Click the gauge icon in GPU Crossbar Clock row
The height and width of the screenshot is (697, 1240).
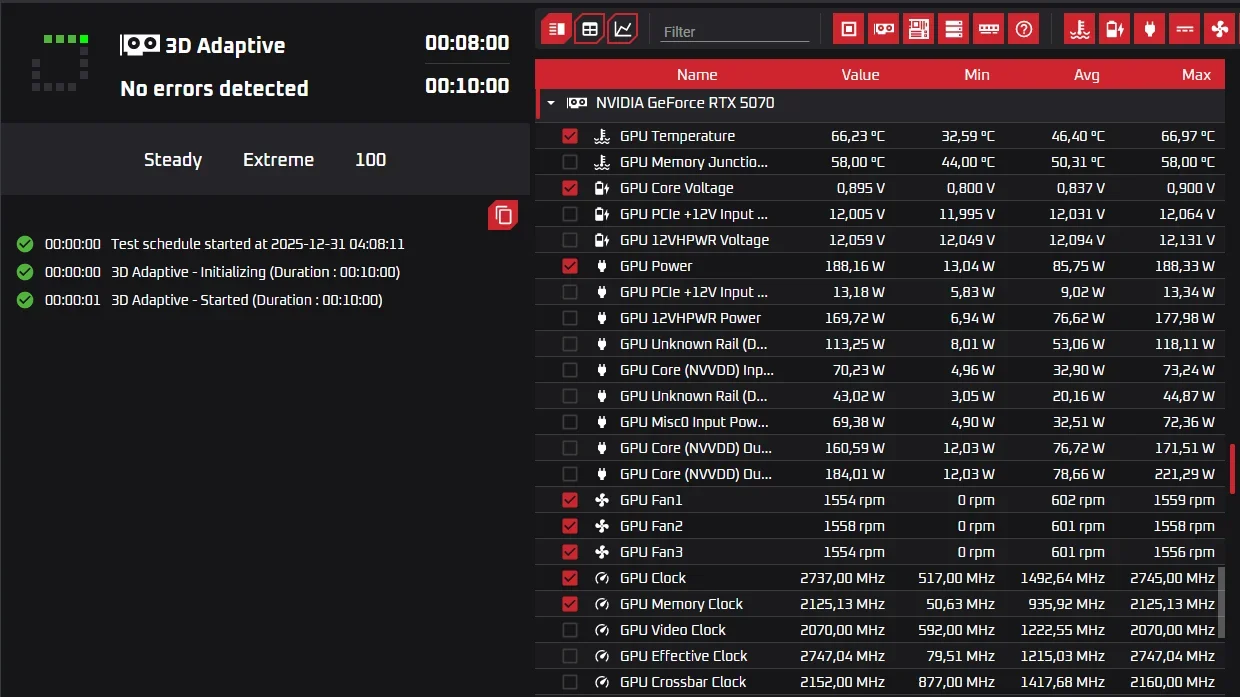click(602, 682)
